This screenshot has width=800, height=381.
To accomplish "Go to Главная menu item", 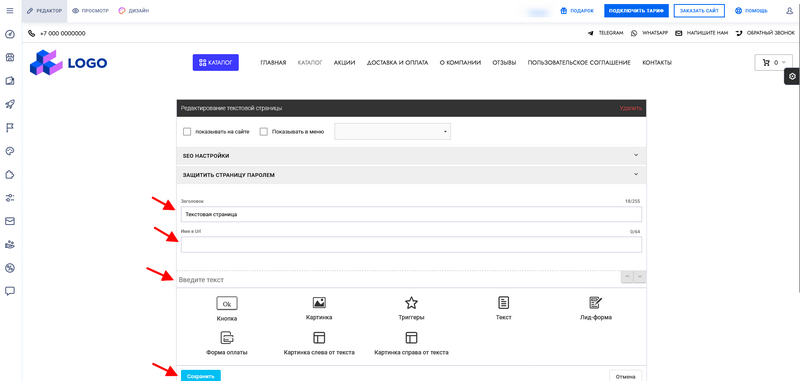I will click(273, 63).
